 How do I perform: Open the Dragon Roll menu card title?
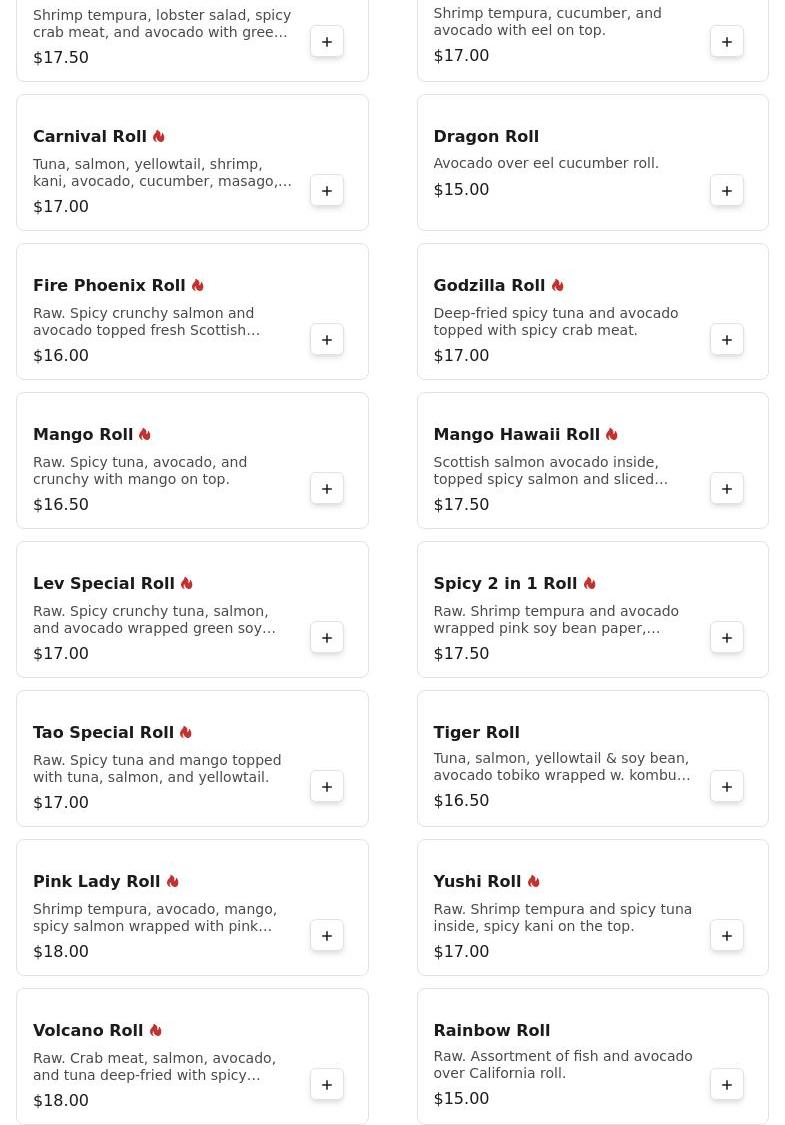coord(486,137)
